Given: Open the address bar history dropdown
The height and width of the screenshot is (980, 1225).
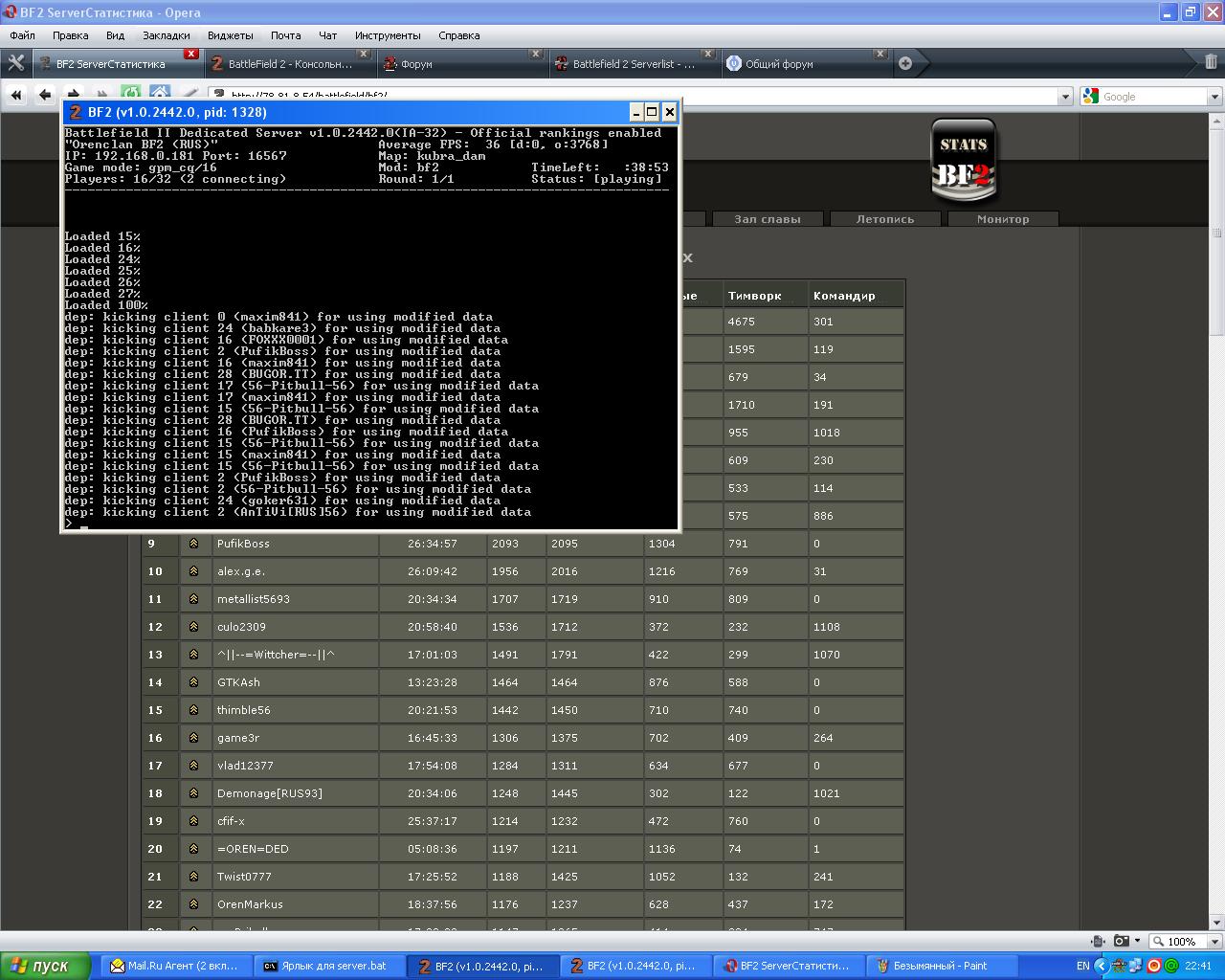Looking at the screenshot, I should click(1065, 96).
